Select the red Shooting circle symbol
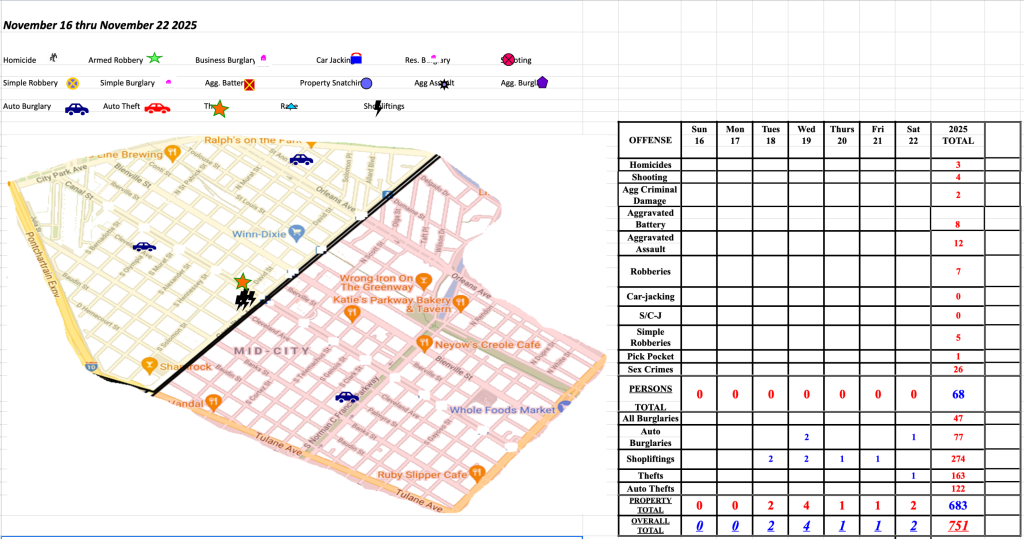 click(x=509, y=60)
